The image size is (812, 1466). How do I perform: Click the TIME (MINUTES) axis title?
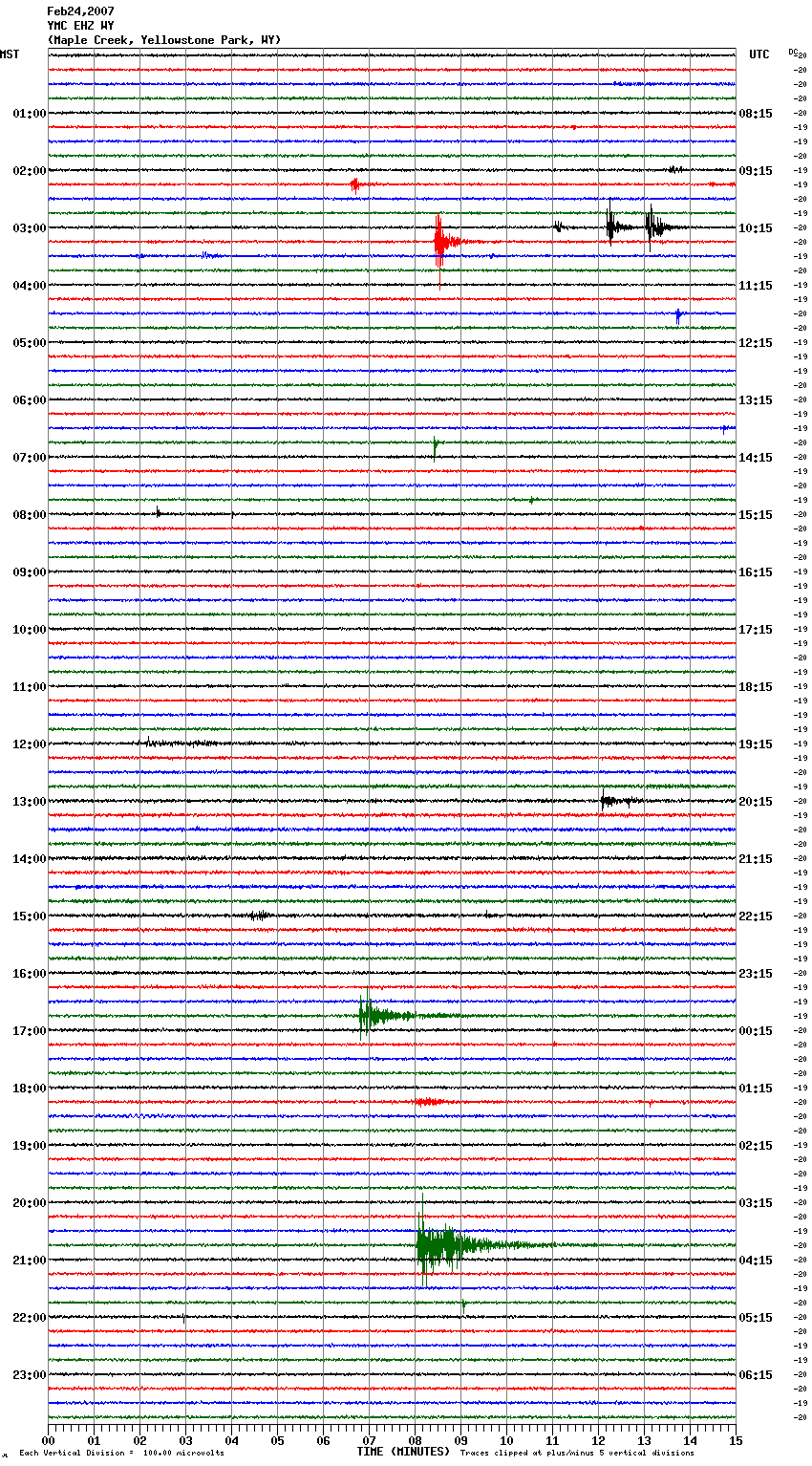point(403,1452)
